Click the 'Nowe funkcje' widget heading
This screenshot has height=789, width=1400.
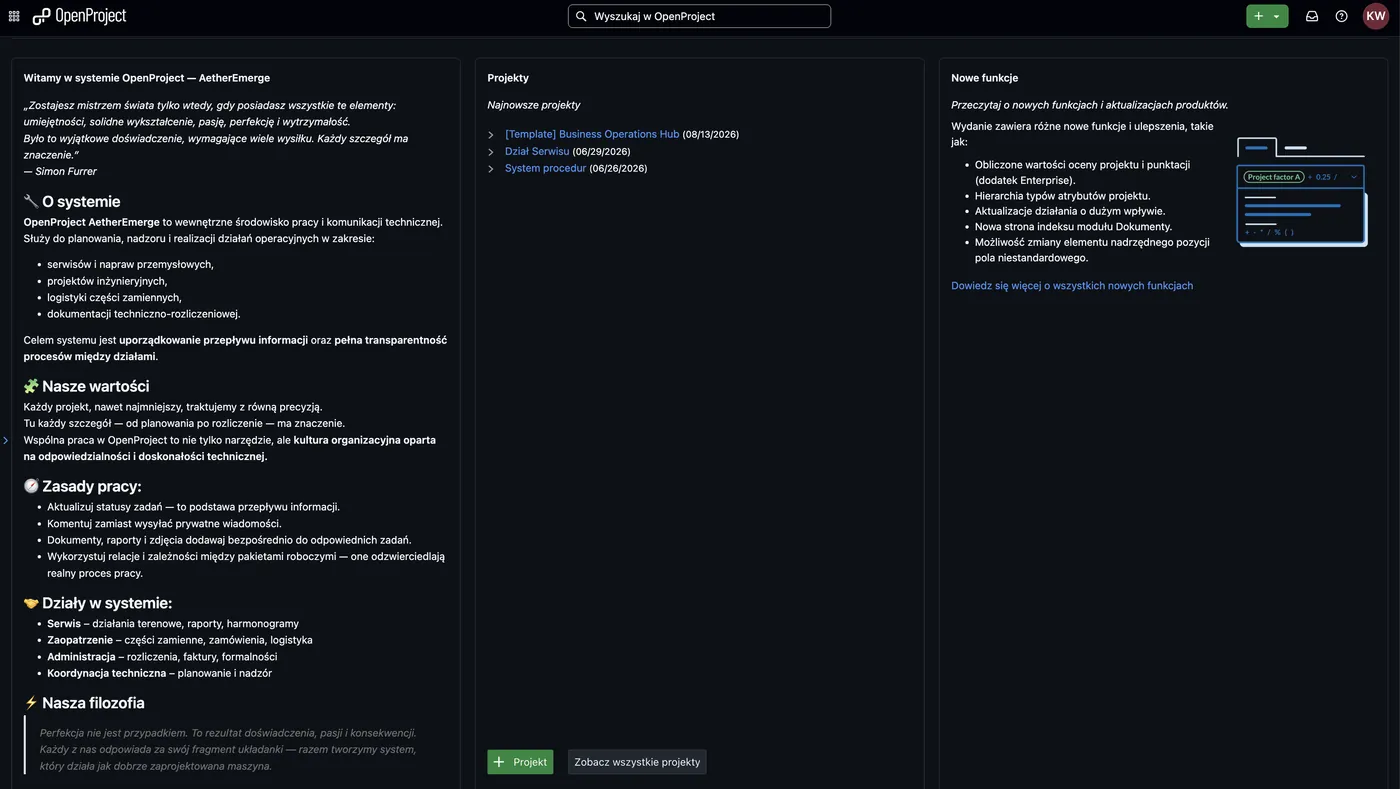tap(985, 78)
